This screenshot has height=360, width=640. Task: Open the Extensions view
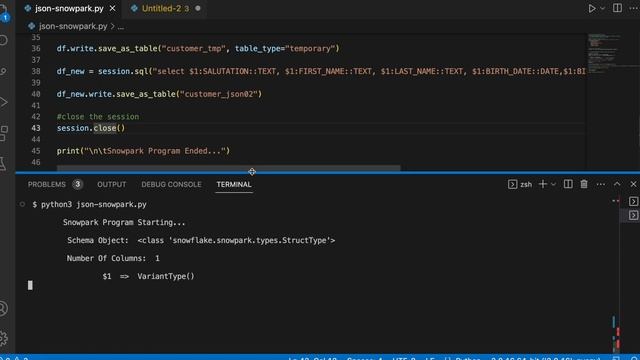tap(4, 133)
